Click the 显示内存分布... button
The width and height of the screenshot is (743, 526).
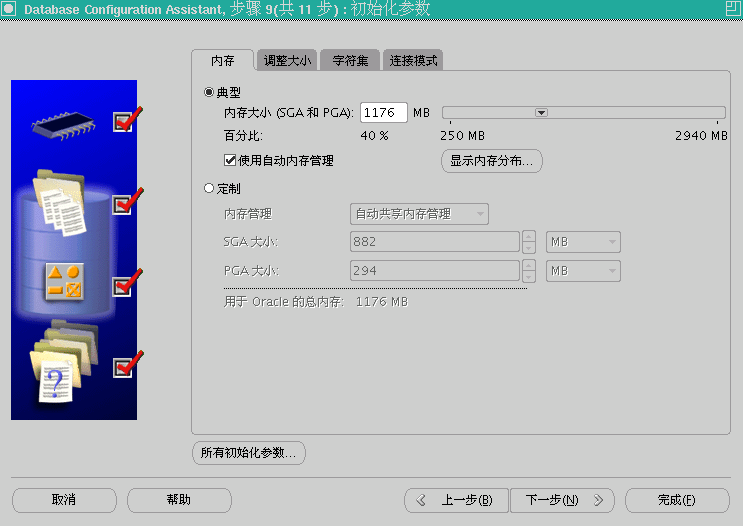(x=492, y=161)
